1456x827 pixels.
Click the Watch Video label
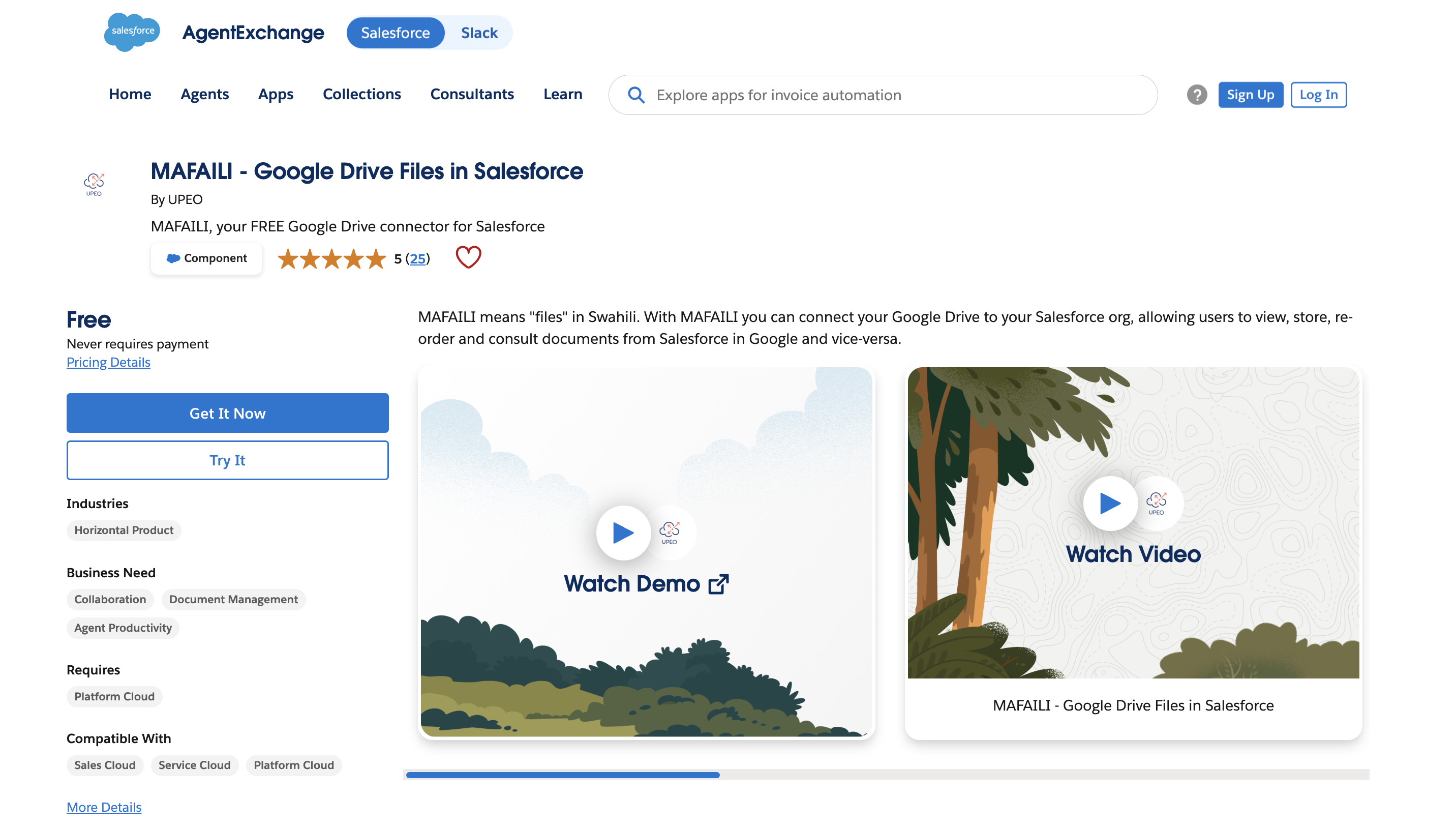tap(1133, 554)
